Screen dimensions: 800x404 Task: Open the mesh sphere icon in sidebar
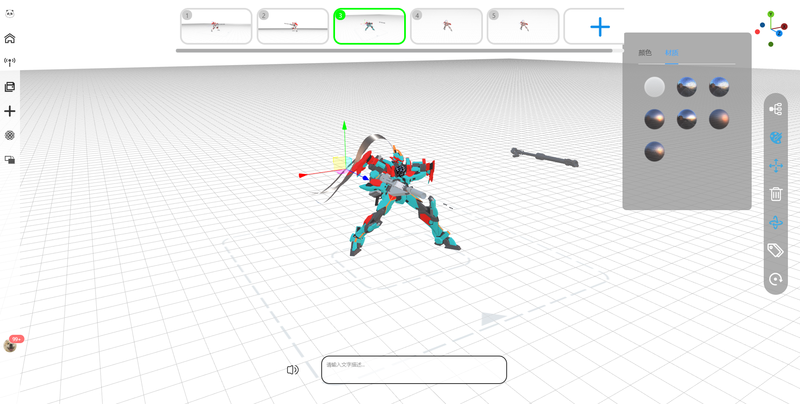(x=9, y=135)
